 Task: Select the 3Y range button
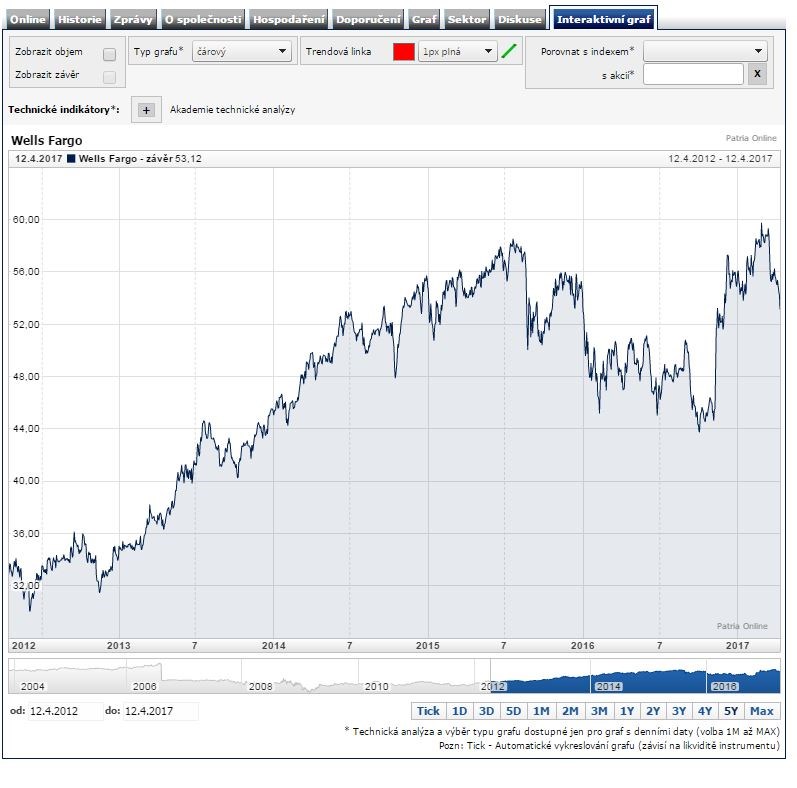pos(679,711)
